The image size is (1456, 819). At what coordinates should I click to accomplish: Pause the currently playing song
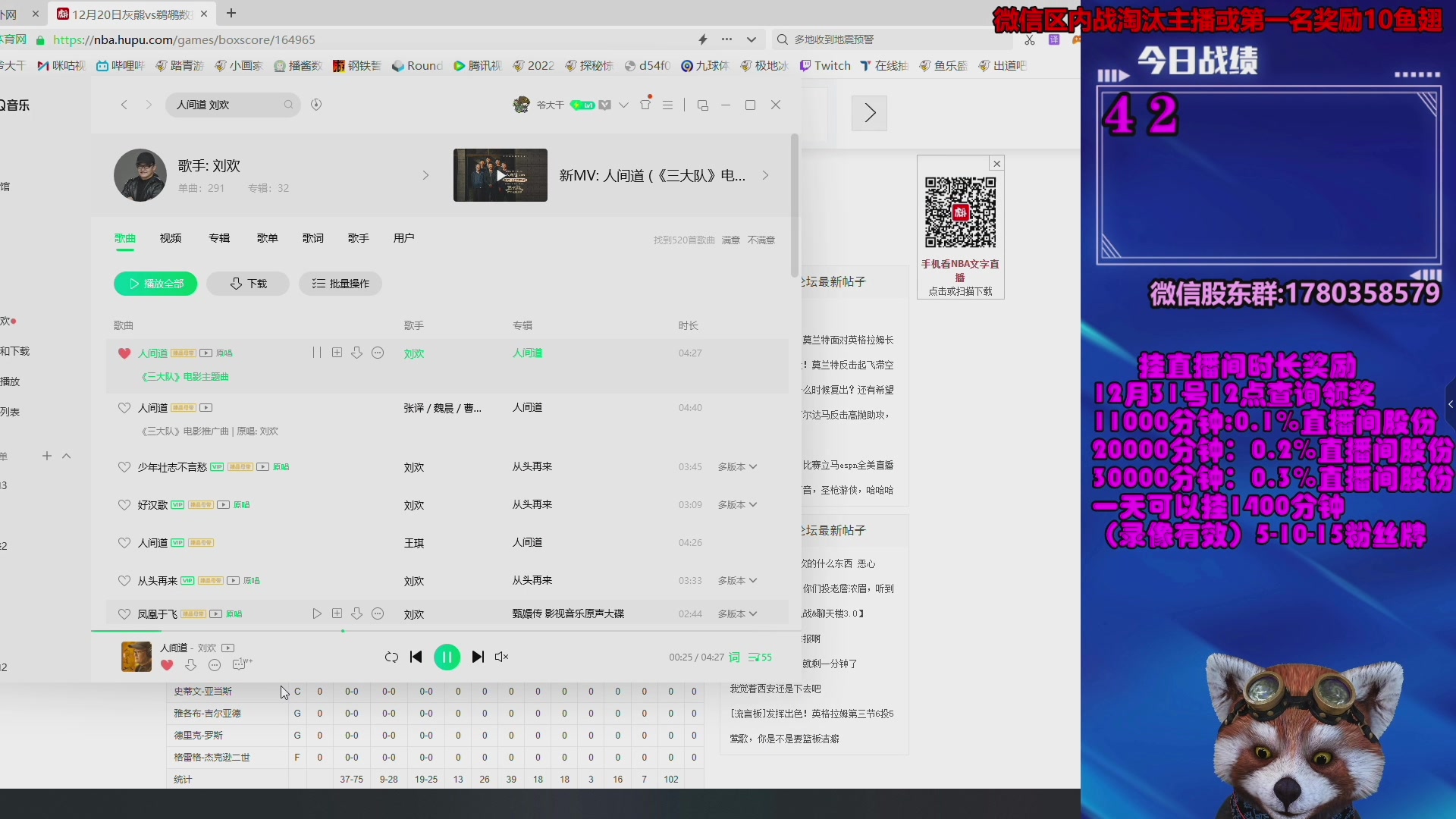click(447, 657)
